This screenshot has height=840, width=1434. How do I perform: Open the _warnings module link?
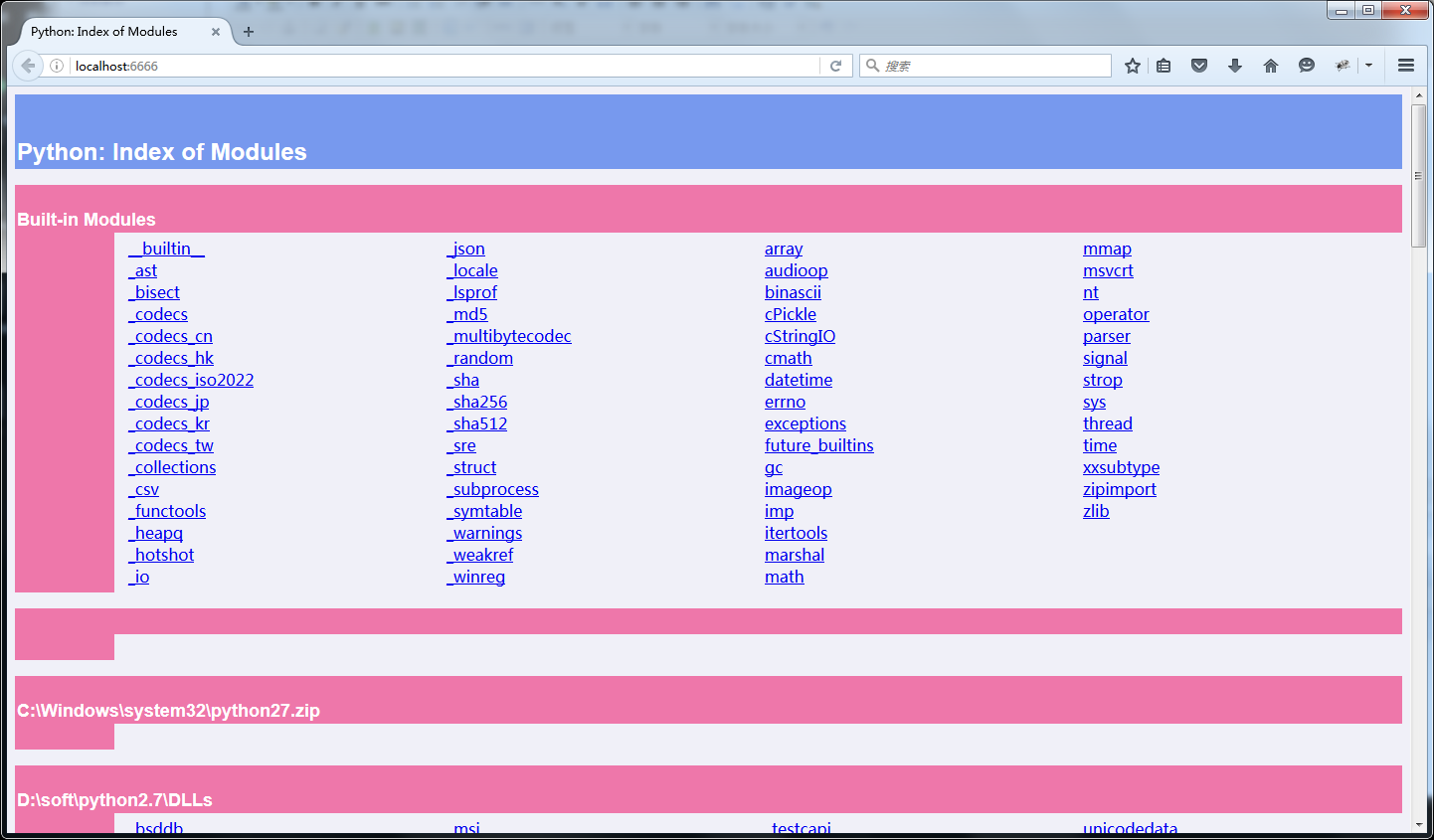[484, 533]
